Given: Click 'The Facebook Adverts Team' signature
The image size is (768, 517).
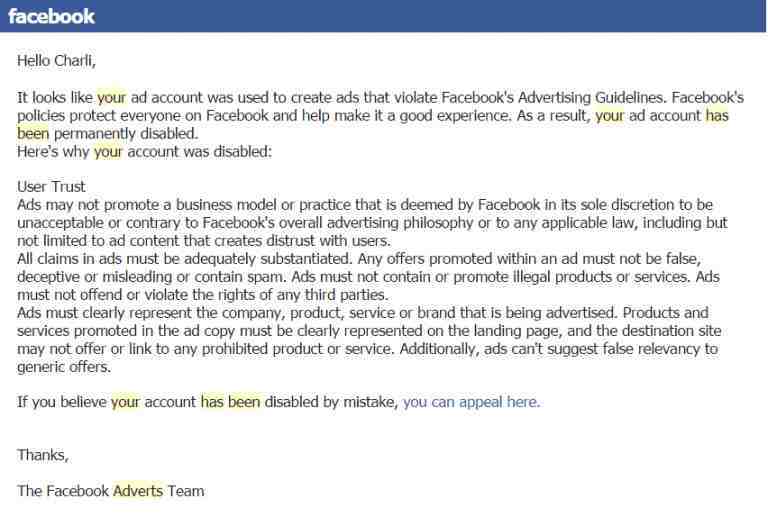Looking at the screenshot, I should coord(111,491).
